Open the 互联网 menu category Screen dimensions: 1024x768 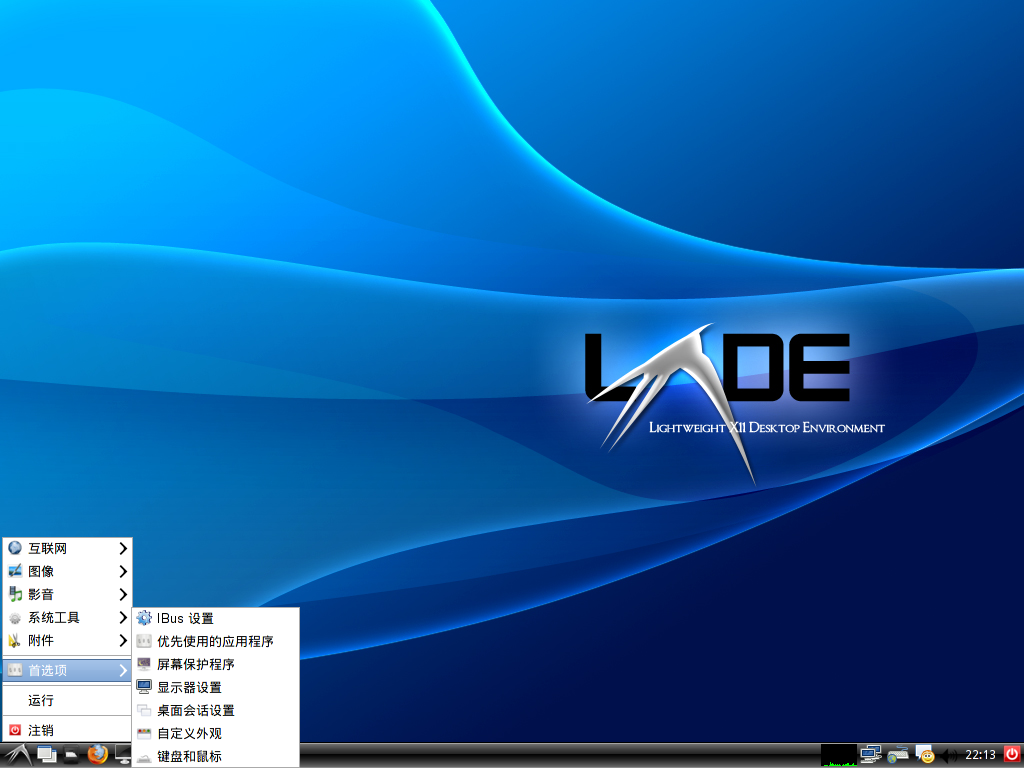(x=67, y=549)
